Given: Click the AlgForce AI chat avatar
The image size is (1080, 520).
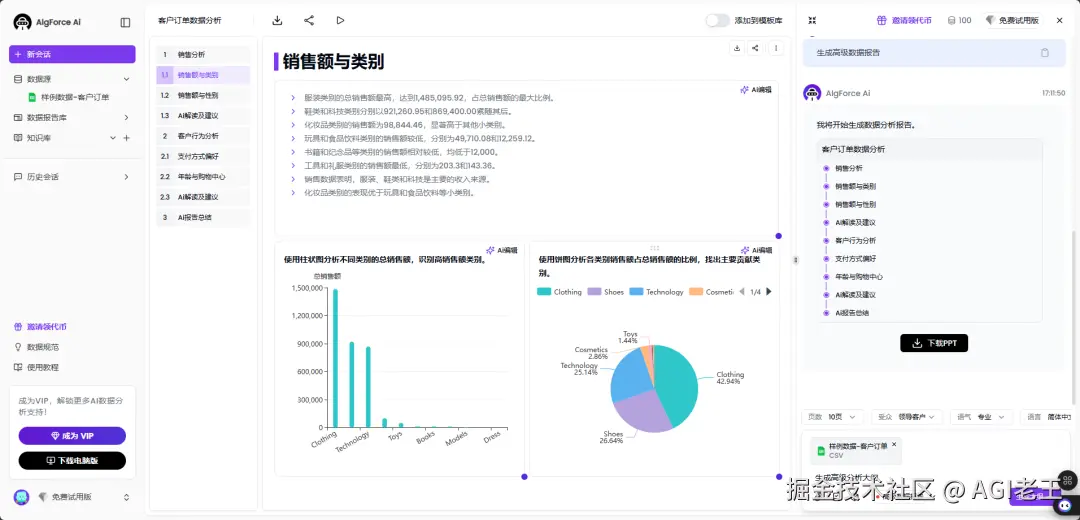Looking at the screenshot, I should click(812, 92).
